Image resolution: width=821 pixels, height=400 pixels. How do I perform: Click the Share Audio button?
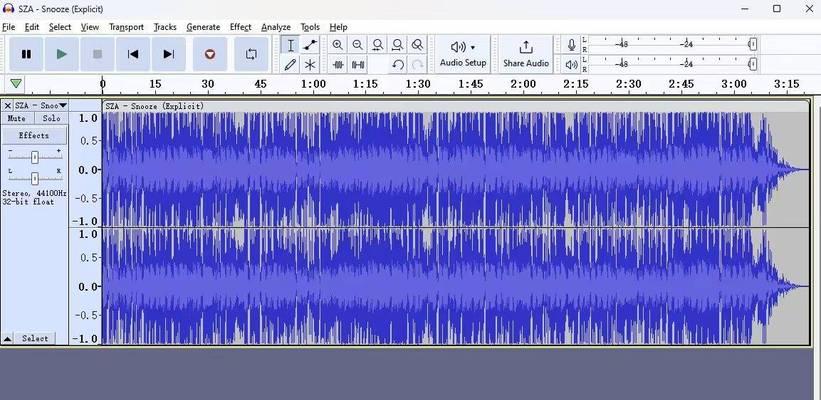[x=526, y=54]
